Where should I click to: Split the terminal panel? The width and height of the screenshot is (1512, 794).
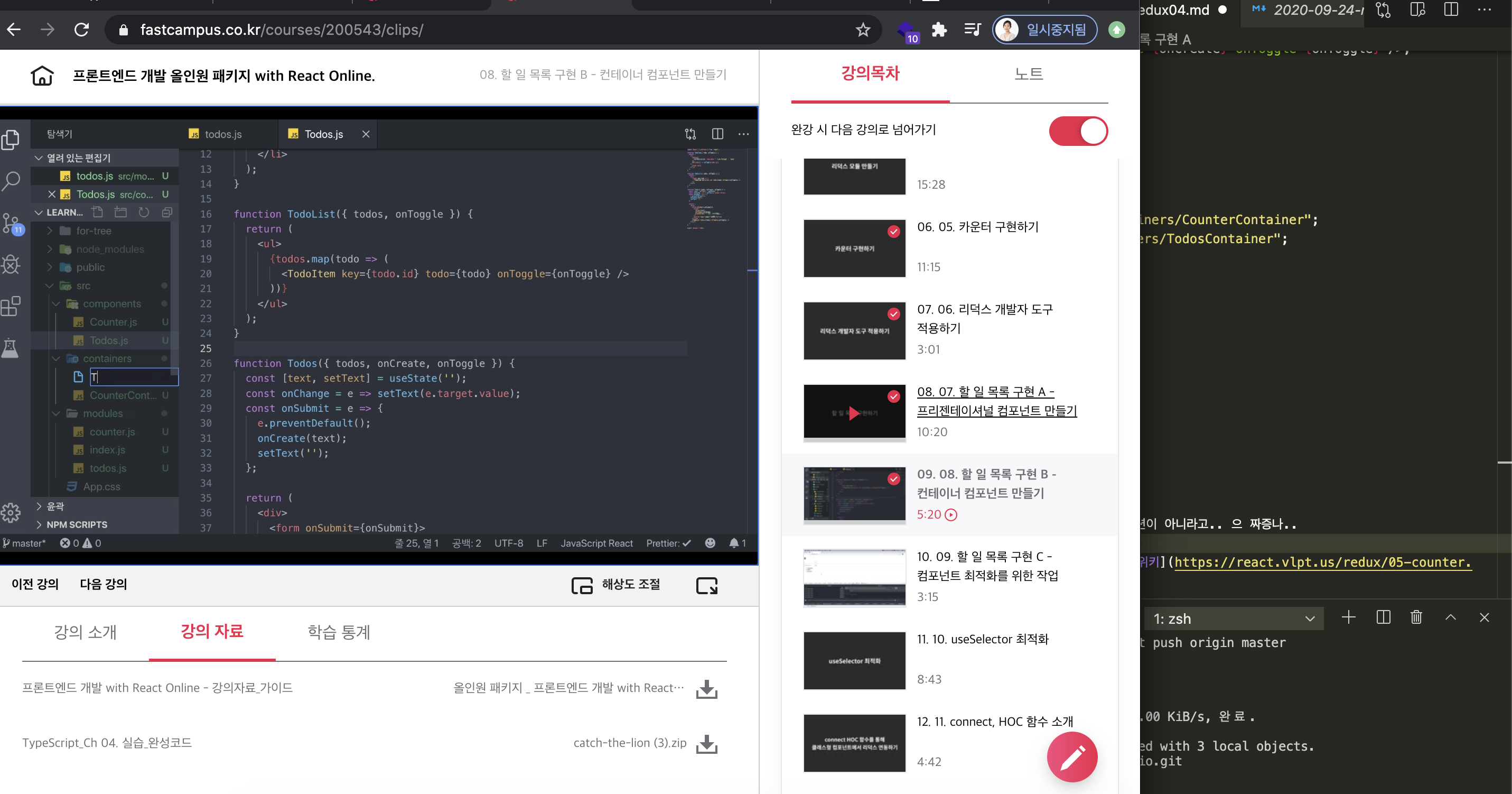1383,617
